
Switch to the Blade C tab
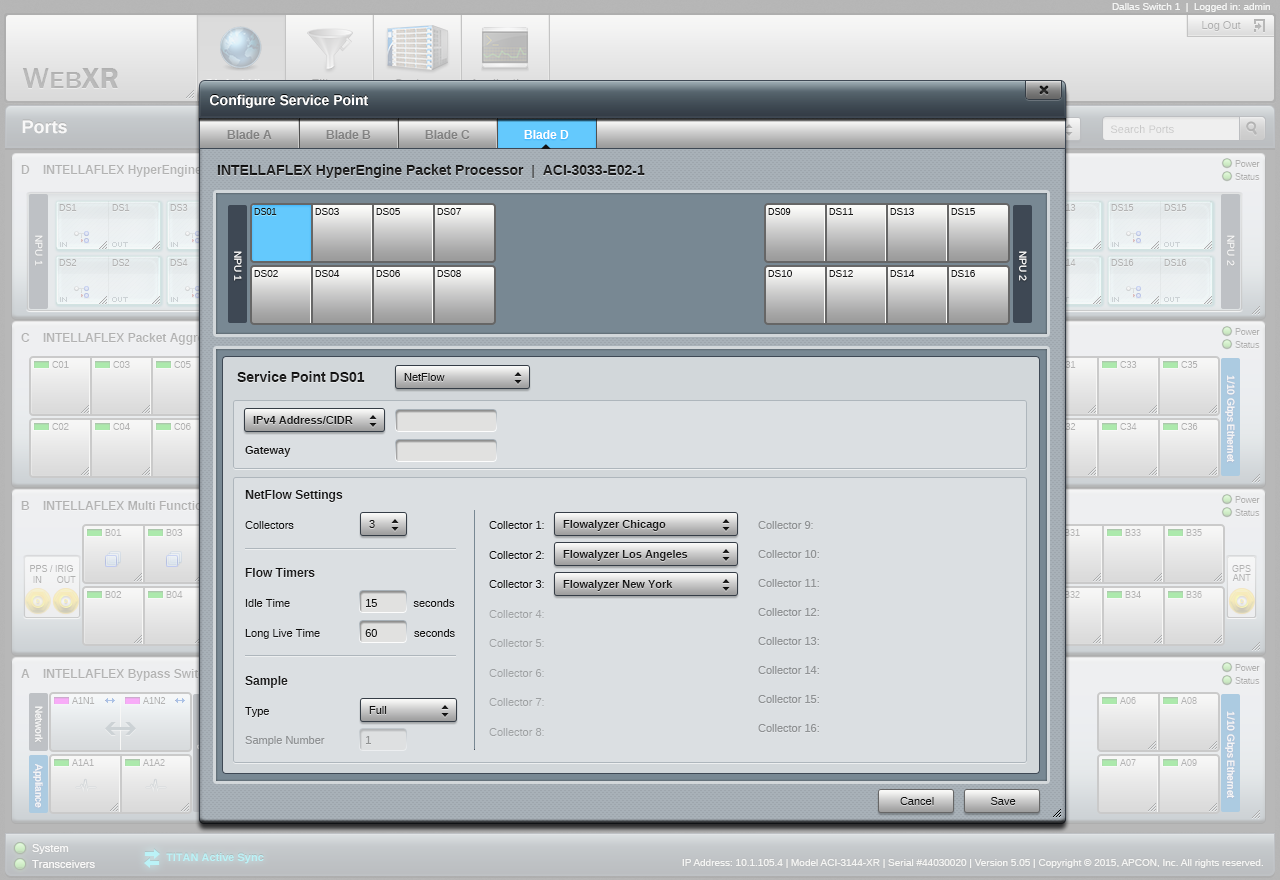point(447,134)
